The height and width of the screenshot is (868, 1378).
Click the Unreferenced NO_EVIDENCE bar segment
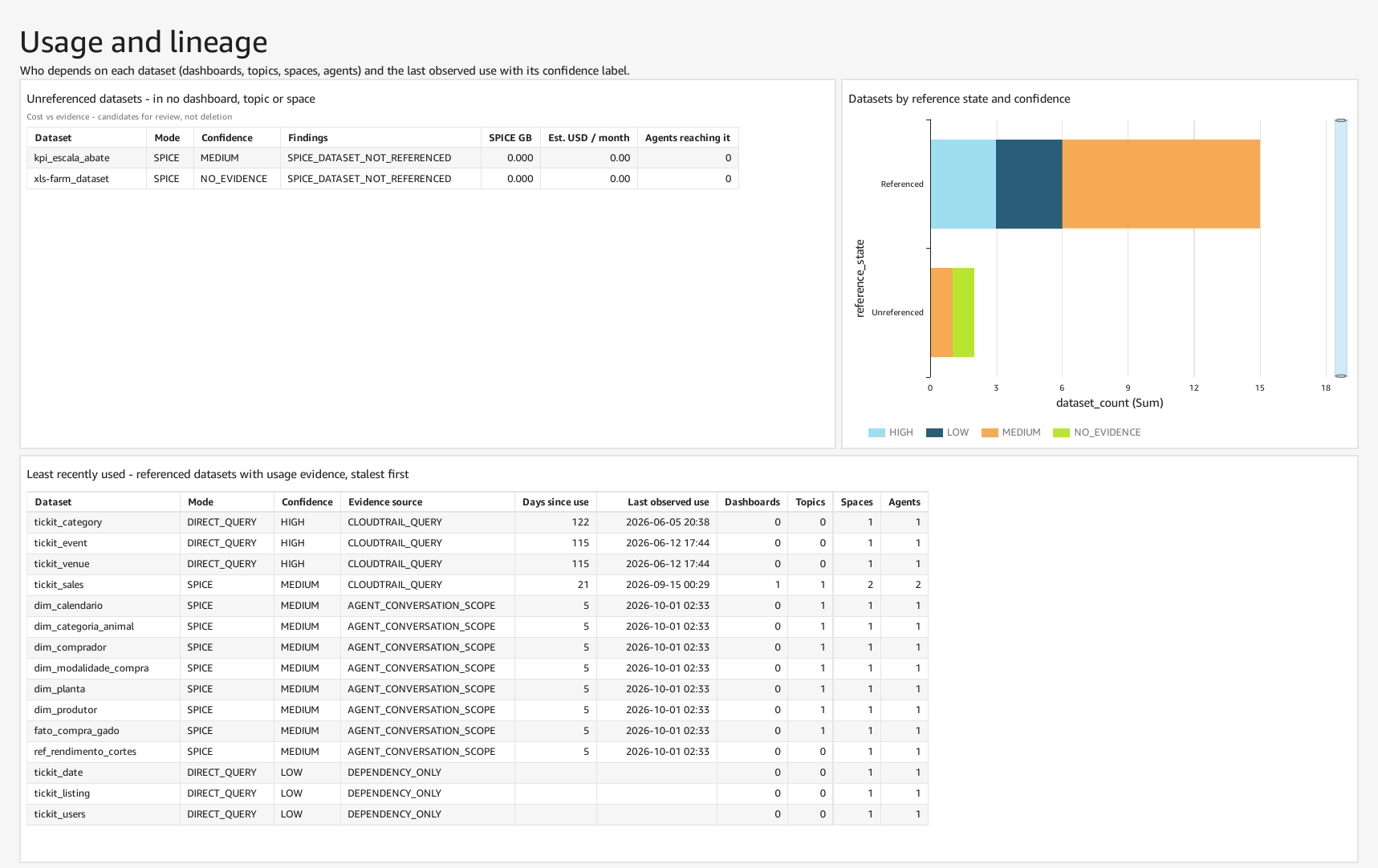pos(963,312)
